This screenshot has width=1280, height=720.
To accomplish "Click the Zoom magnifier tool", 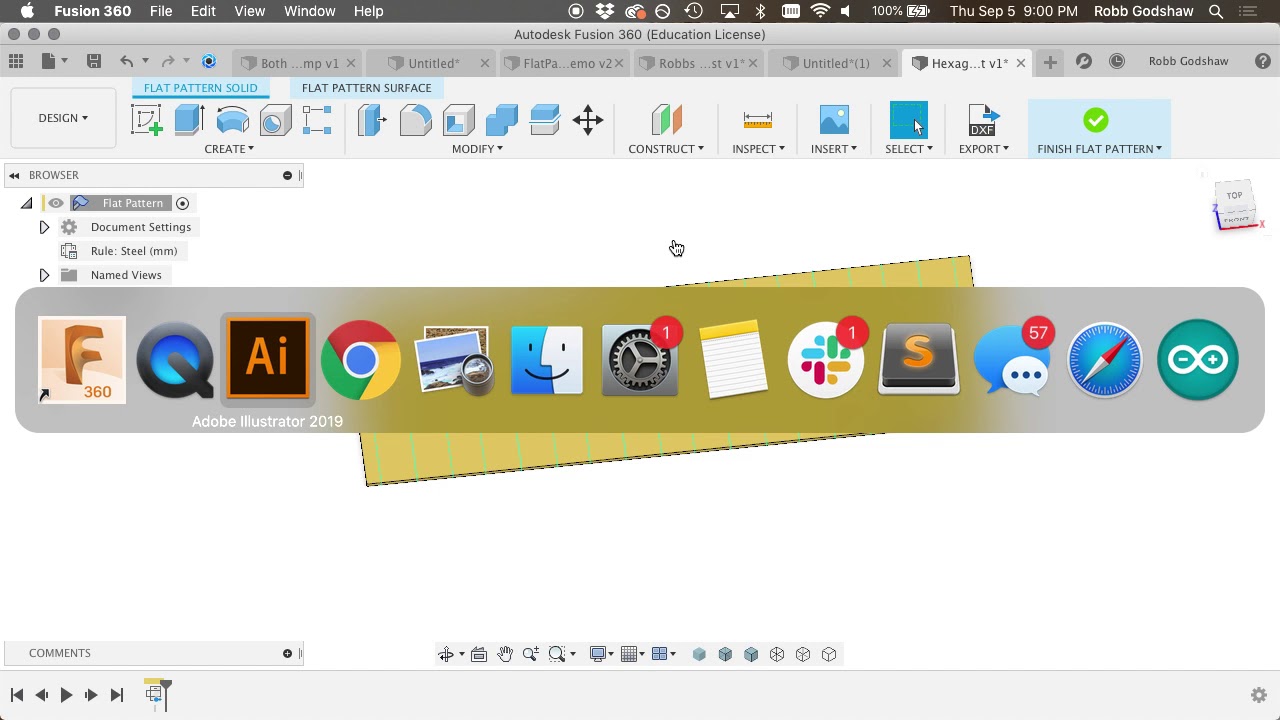I will click(531, 654).
